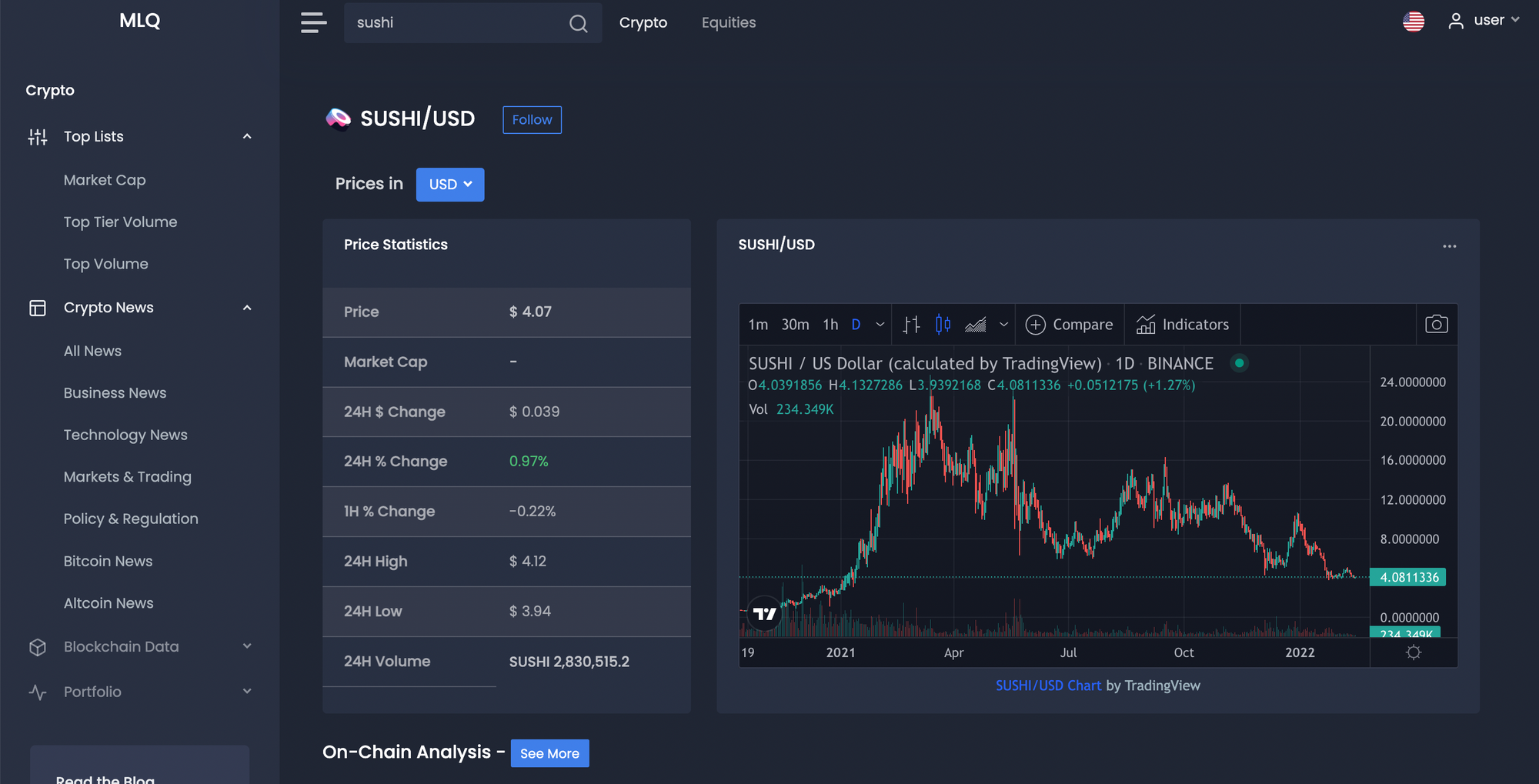The width and height of the screenshot is (1539, 784).
Task: Click the $ 3.94 24H Low value
Action: [x=530, y=612]
